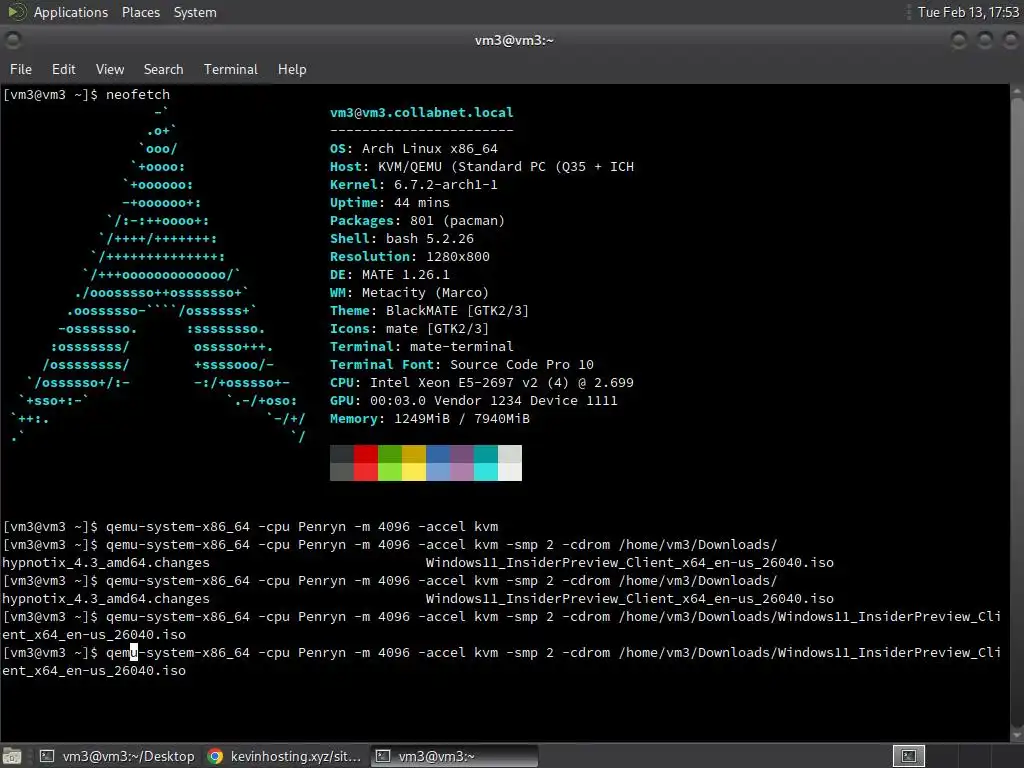Click the yellow color block in neofetch
Viewport: 1024px width, 768px height.
pos(414,463)
